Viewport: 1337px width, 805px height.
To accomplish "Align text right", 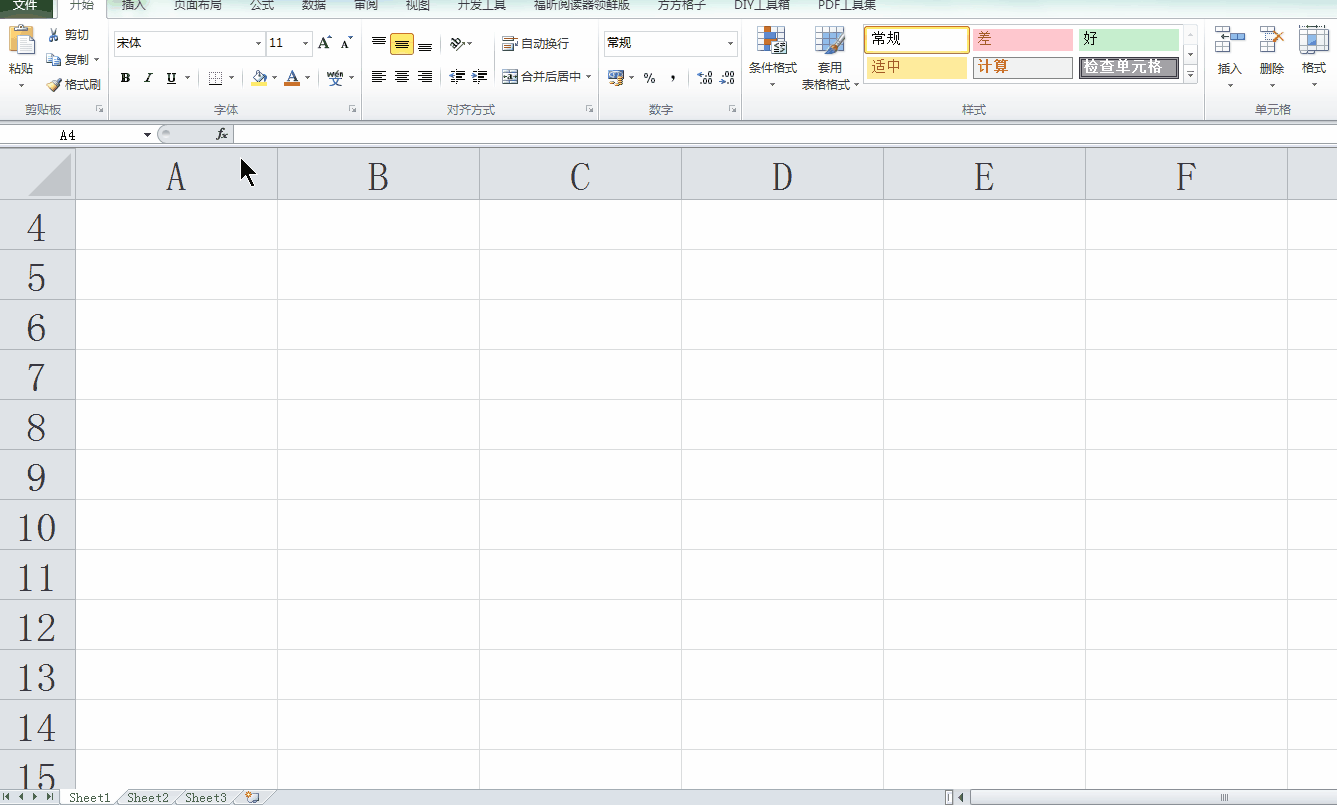I will click(x=425, y=77).
